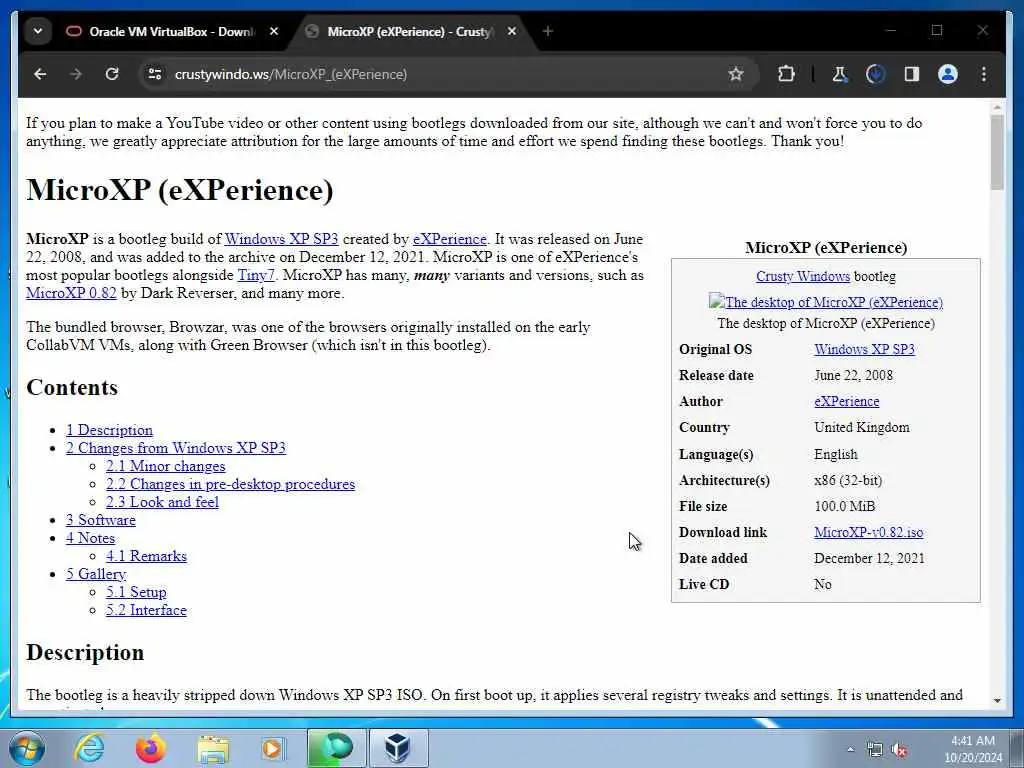This screenshot has width=1024, height=768.
Task: Close the MicroXP (eXPerience) tab
Action: tap(512, 31)
